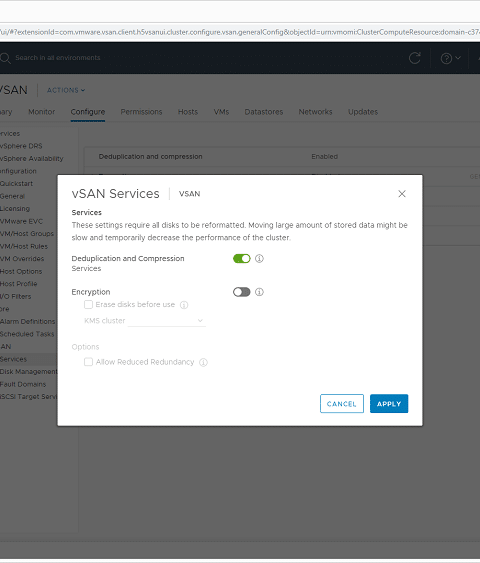Check Allow Reduced Redundancy option
This screenshot has height=563, width=480.
pos(88,362)
